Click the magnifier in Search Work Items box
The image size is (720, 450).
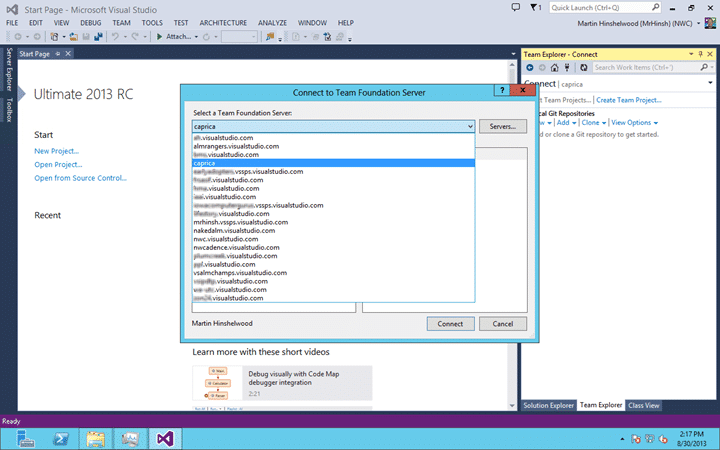coord(704,68)
